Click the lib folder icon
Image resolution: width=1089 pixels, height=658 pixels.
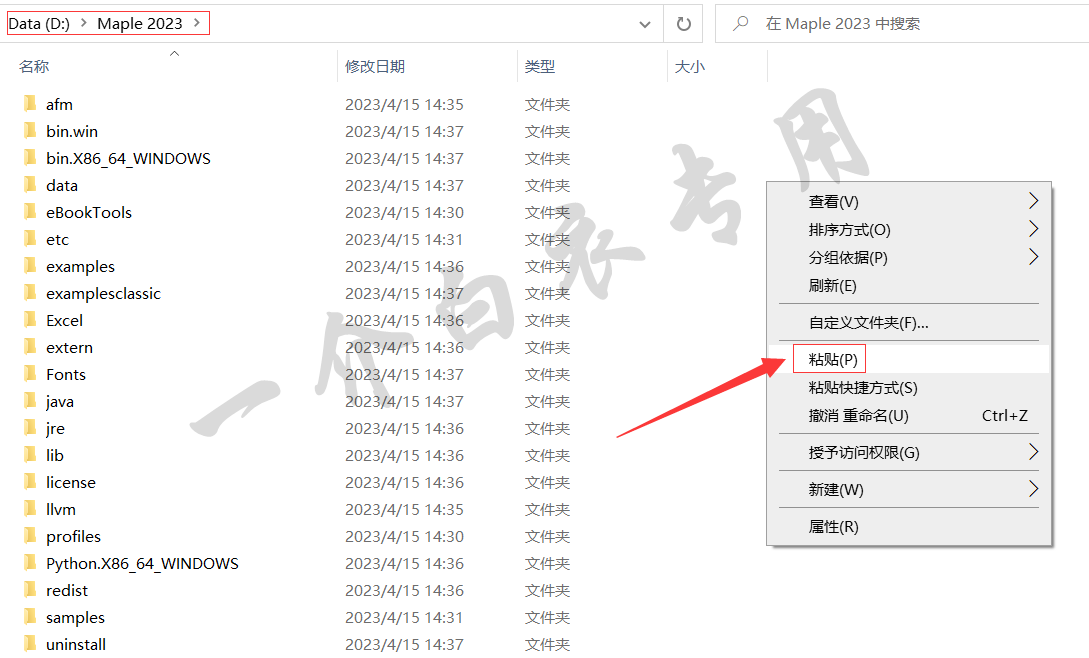(x=30, y=456)
